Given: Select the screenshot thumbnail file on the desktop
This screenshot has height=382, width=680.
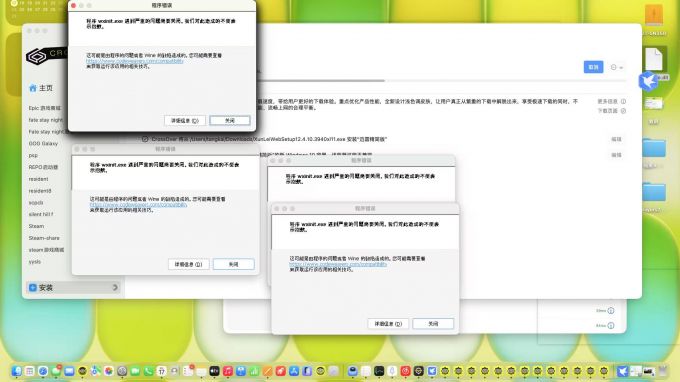Looking at the screenshot, I should [654, 104].
